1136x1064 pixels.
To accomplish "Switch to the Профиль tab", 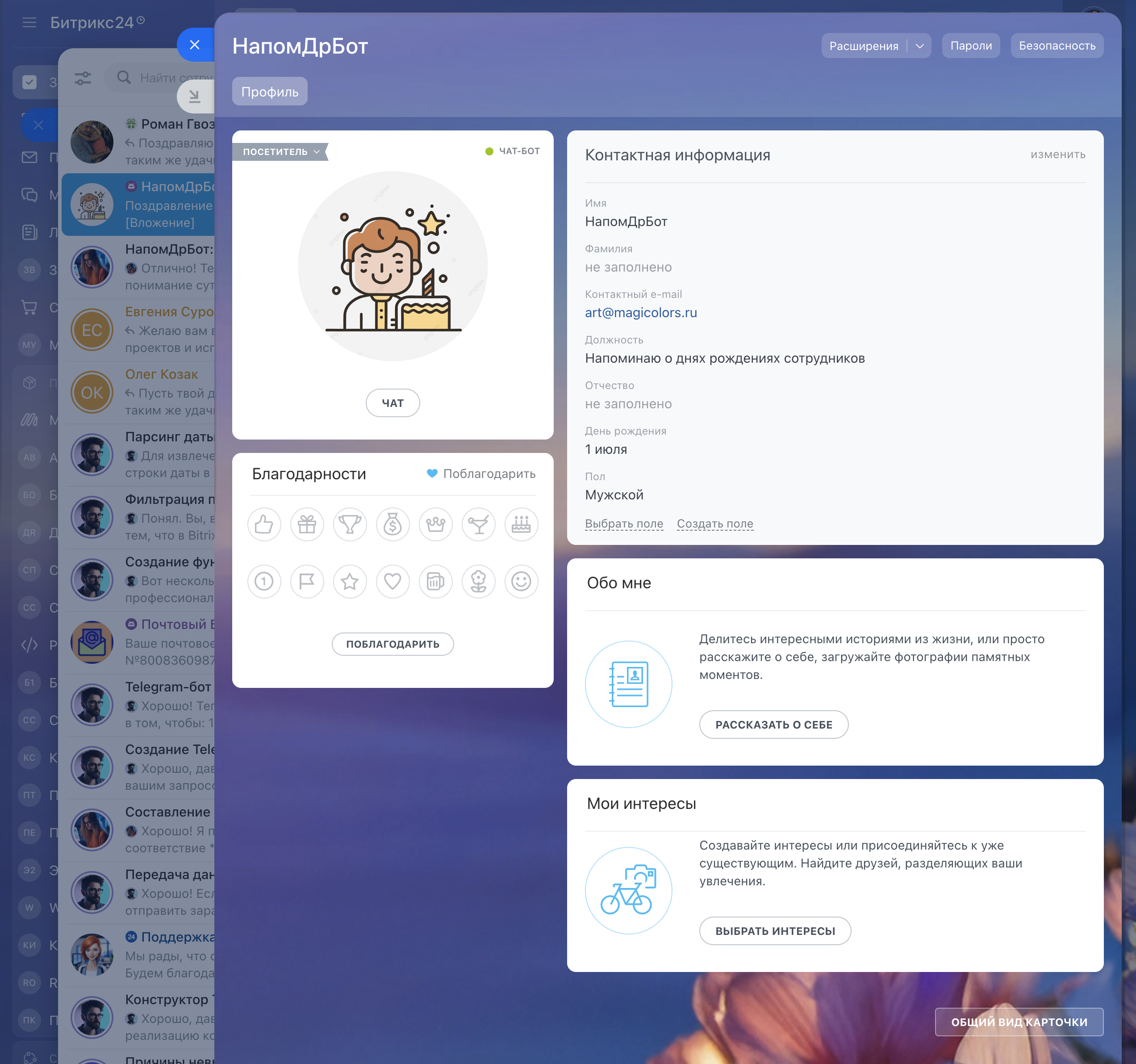I will 270,92.
